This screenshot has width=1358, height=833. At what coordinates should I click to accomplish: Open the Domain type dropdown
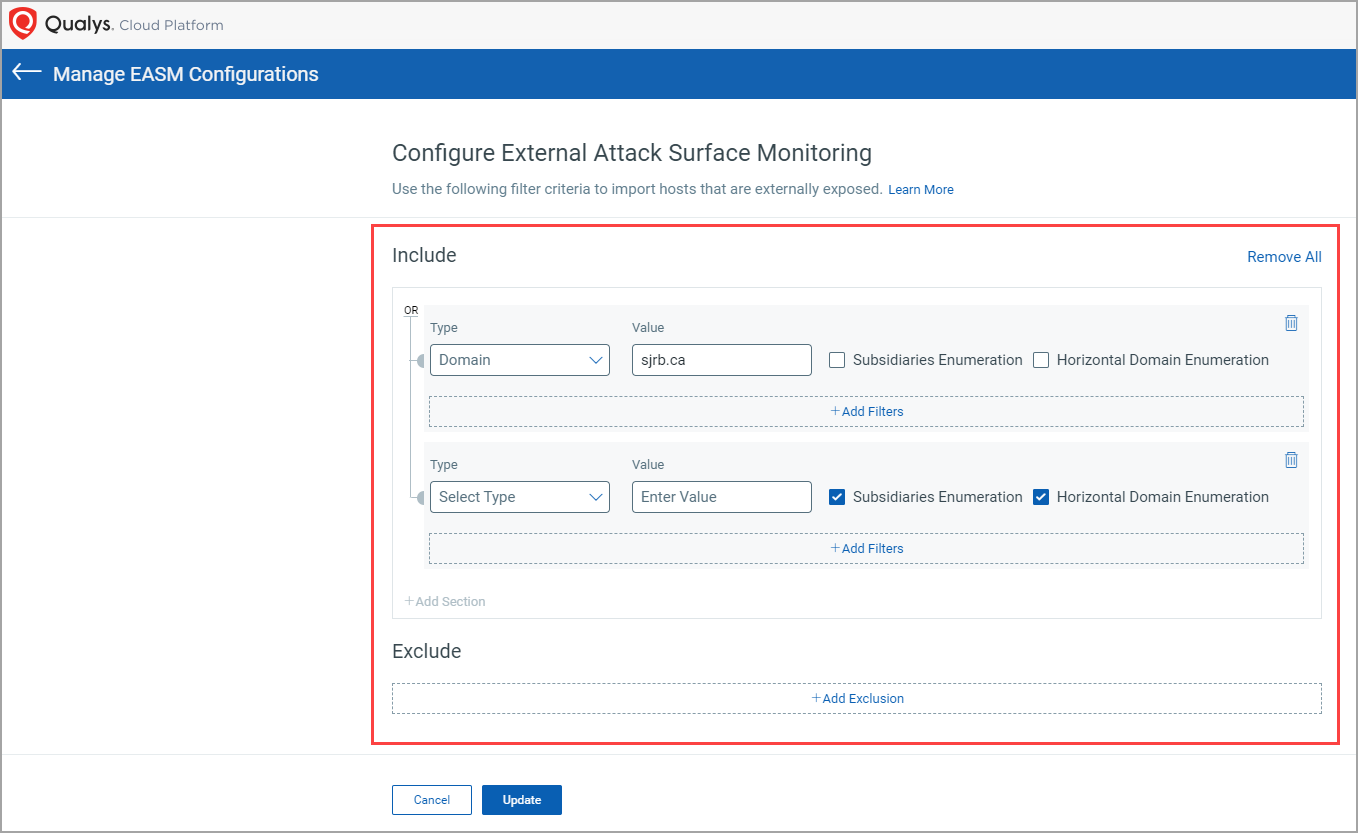pyautogui.click(x=519, y=359)
